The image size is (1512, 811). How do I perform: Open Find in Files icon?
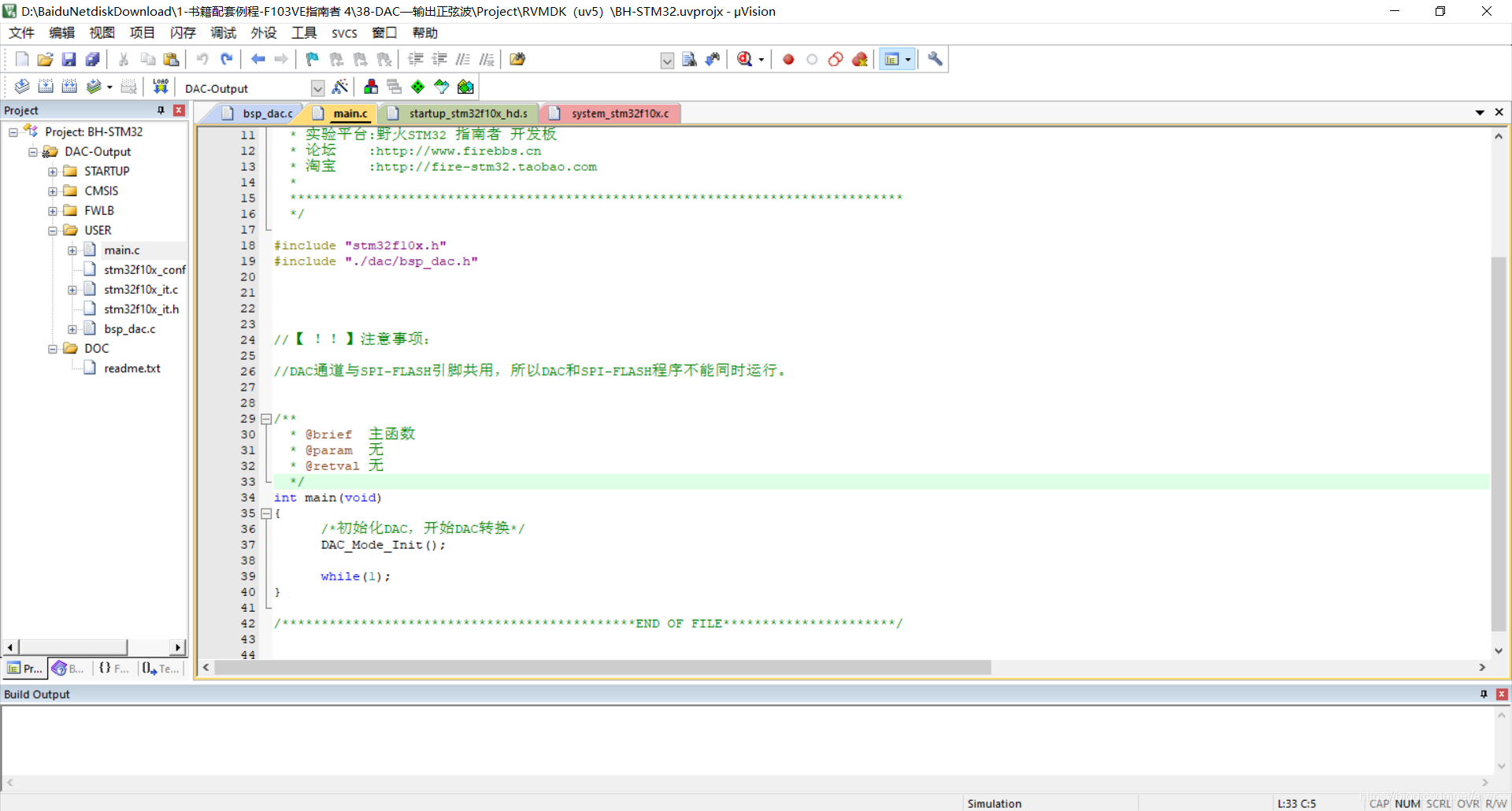point(517,59)
